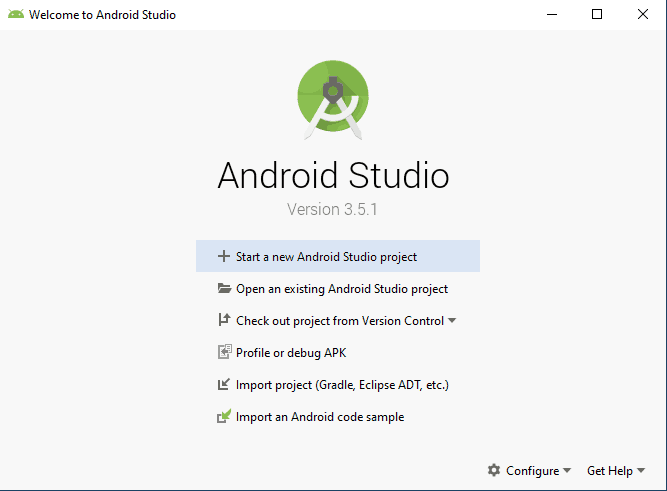Click the Android Studio compass logo

coord(333,100)
